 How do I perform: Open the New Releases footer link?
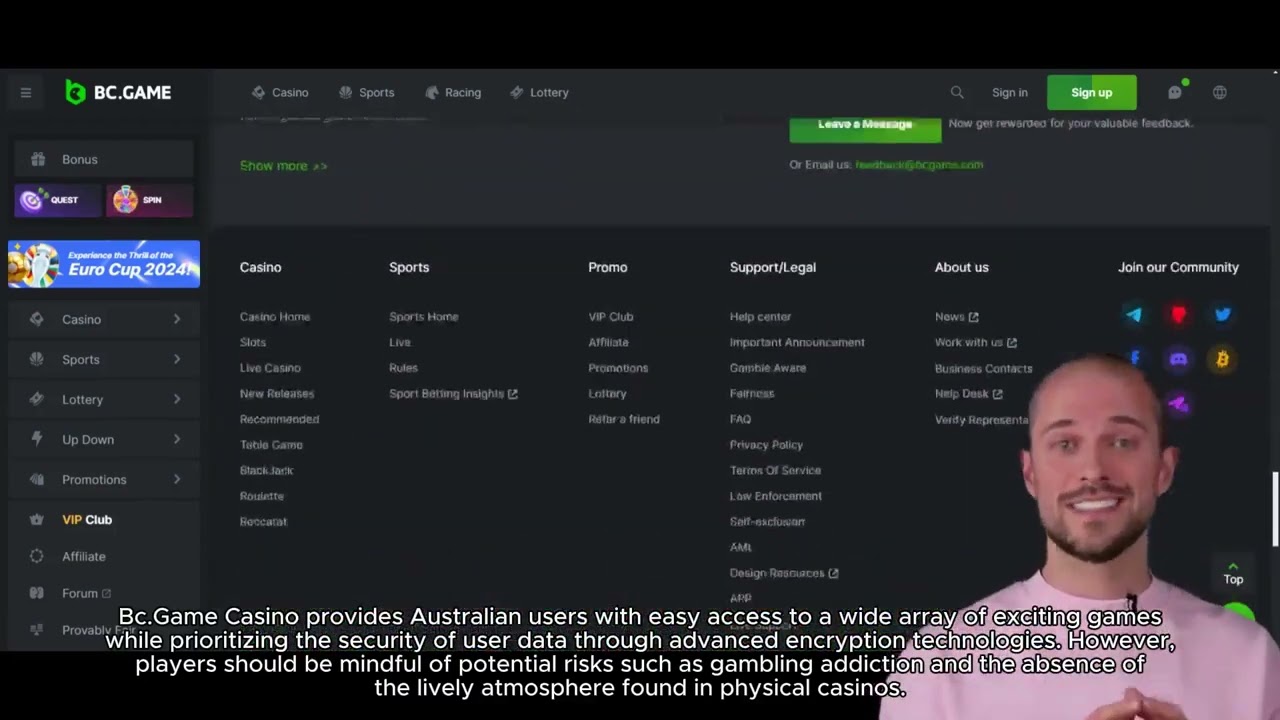click(277, 394)
